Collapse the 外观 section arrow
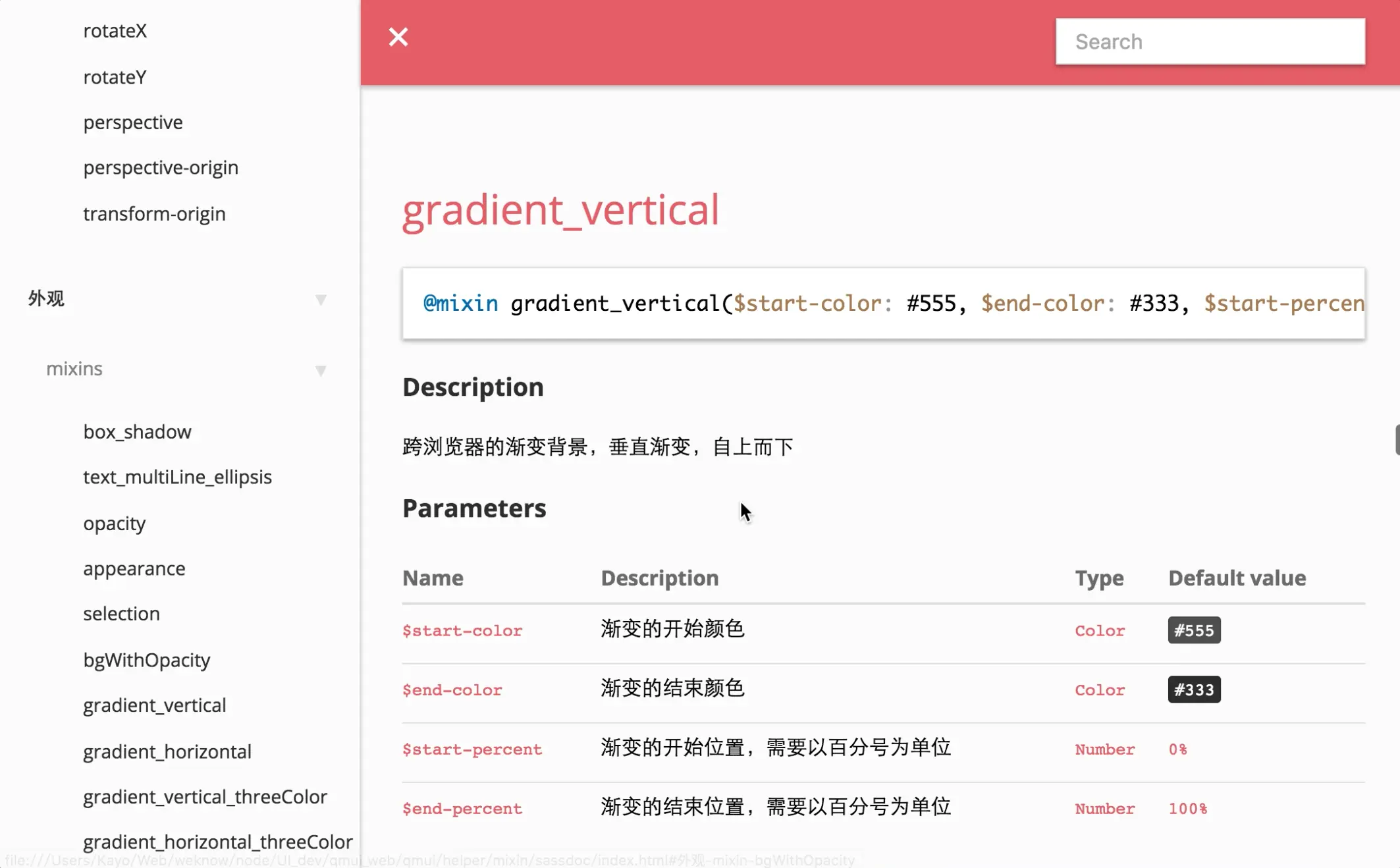Screen dimensions: 1400x868 (321, 300)
